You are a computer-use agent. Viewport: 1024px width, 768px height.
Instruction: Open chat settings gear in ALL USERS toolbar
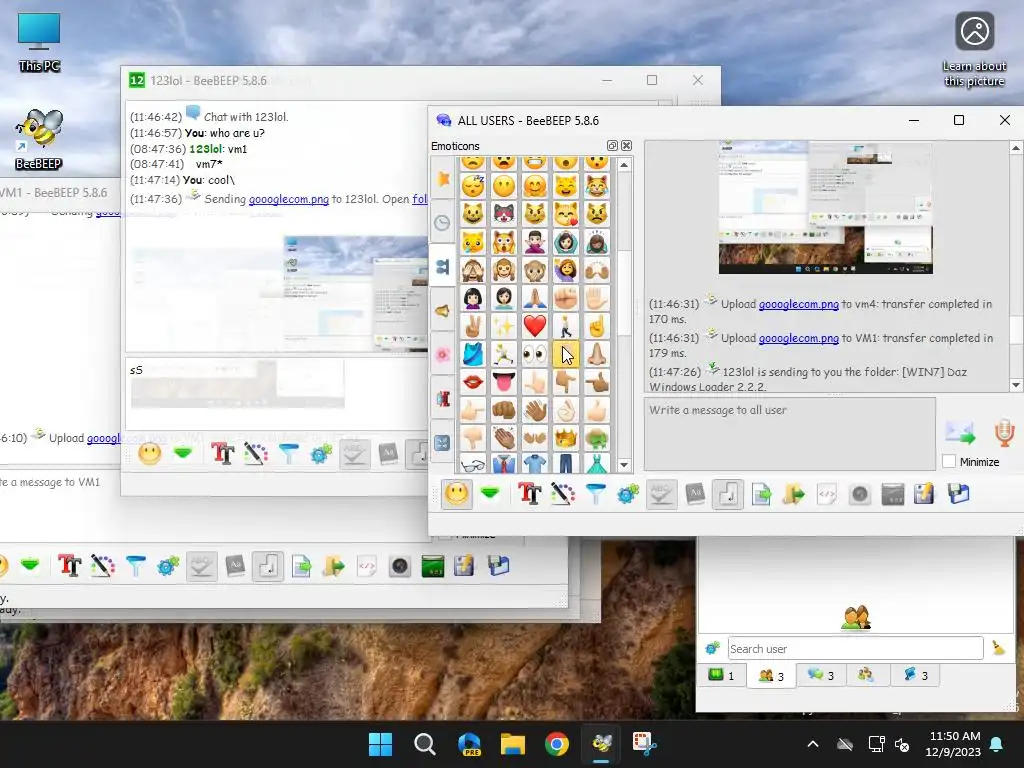click(628, 494)
